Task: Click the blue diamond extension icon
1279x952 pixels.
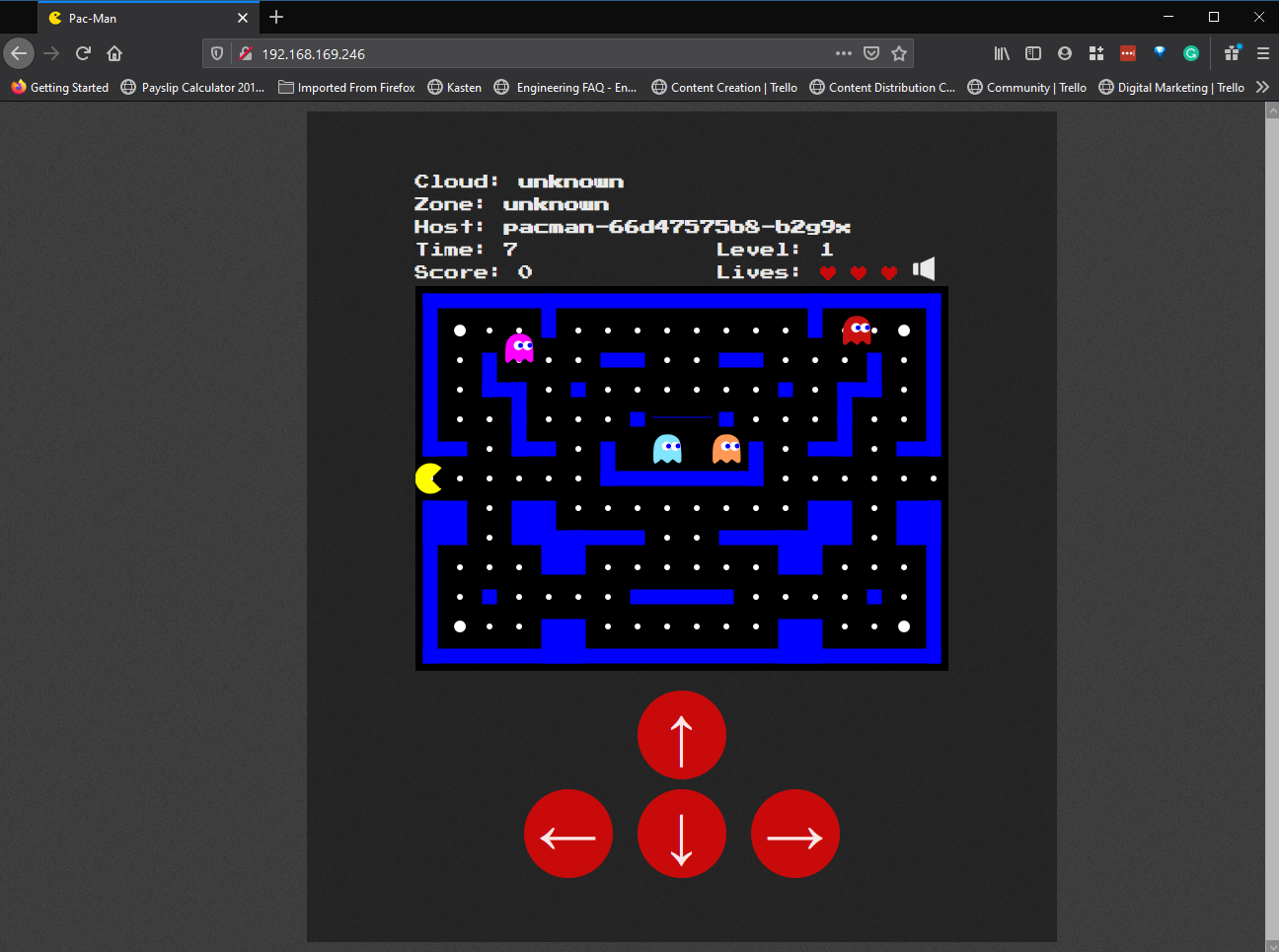Action: (x=1160, y=53)
